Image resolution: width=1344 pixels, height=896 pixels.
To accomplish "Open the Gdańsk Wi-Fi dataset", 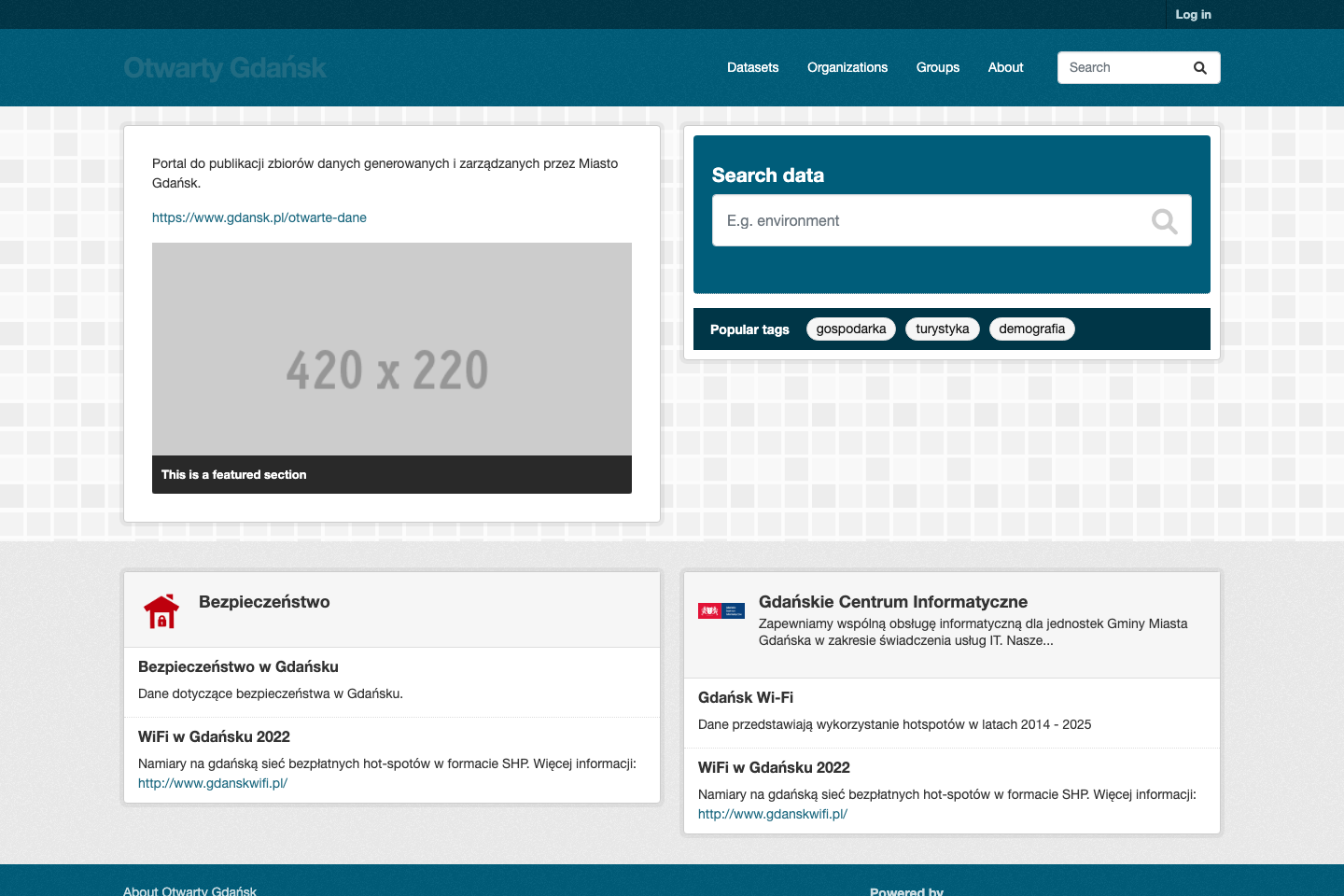I will coord(746,697).
